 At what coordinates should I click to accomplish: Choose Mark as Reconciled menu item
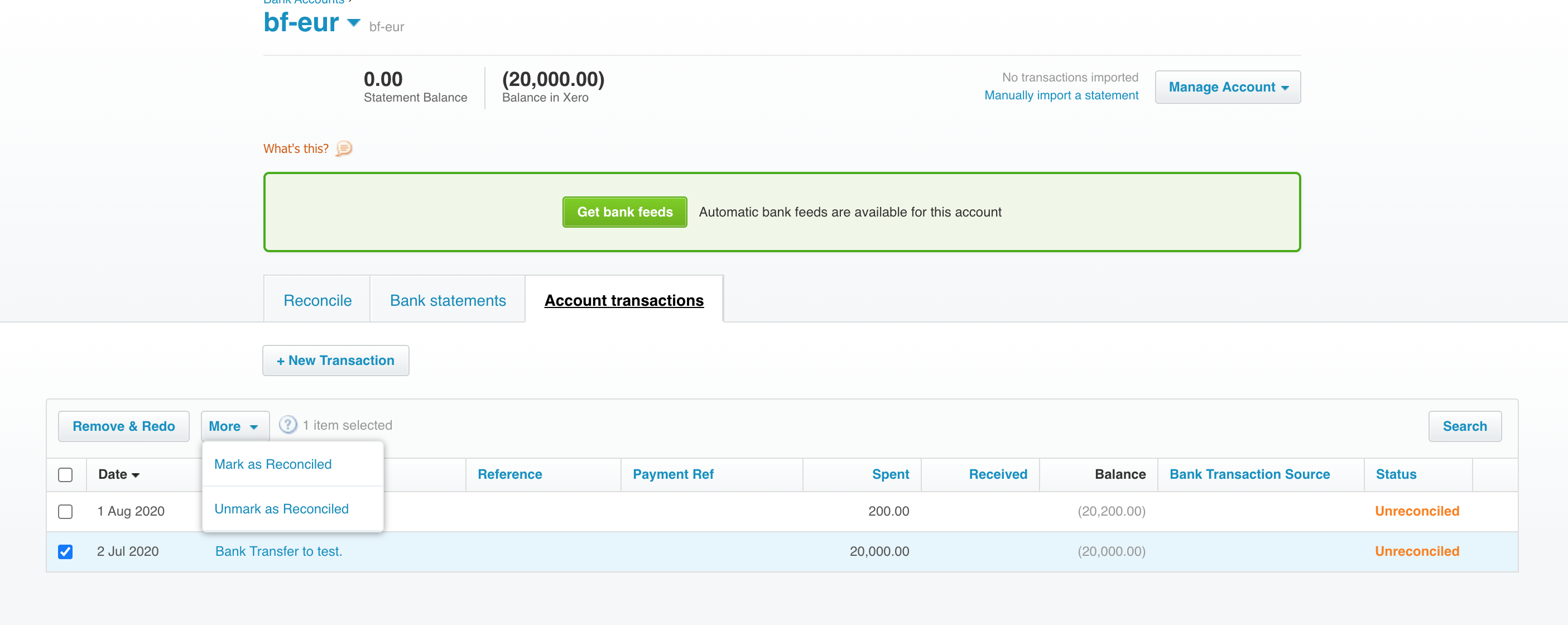pos(293,464)
